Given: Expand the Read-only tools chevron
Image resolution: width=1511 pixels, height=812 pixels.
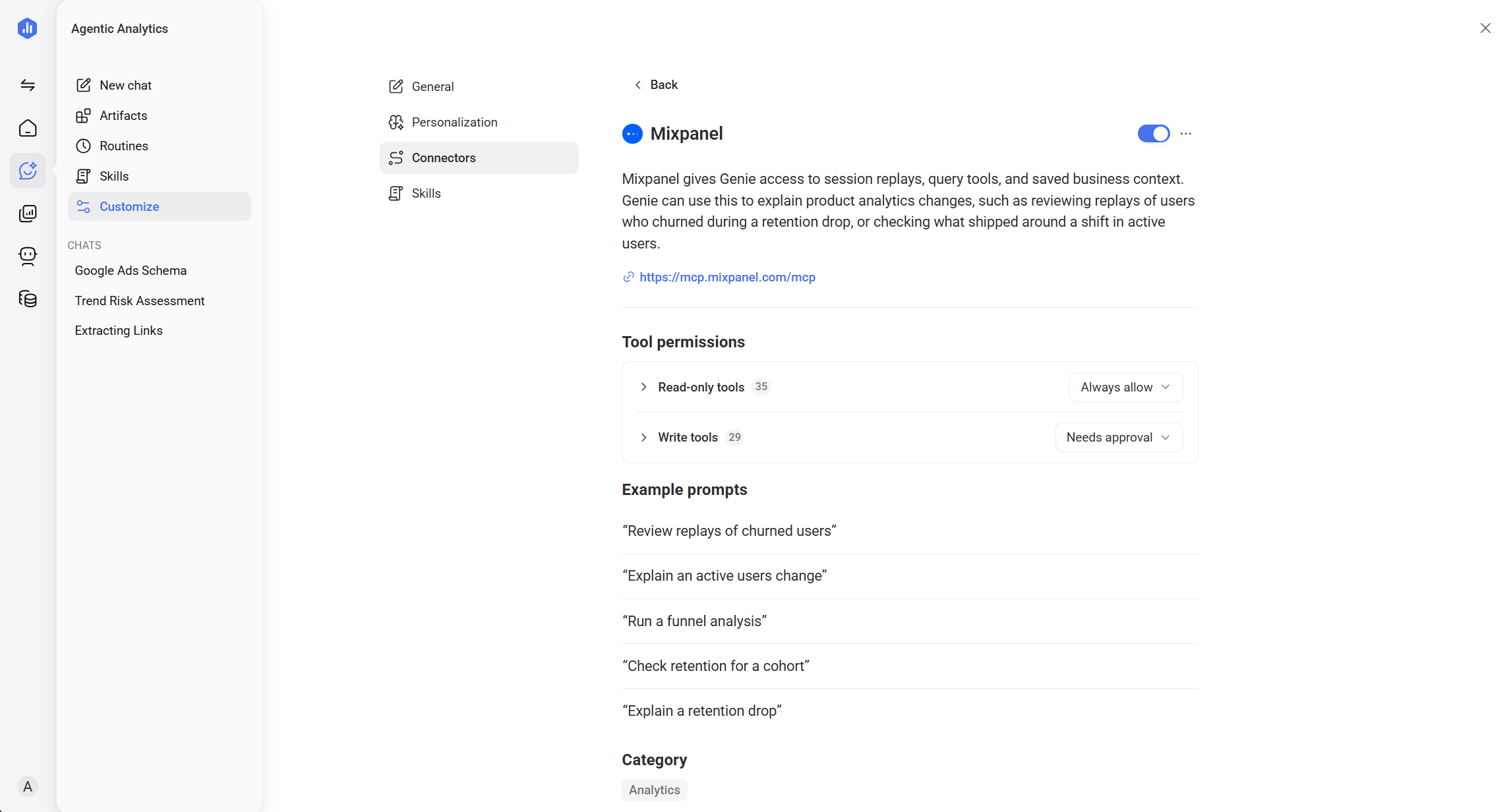Looking at the screenshot, I should tap(643, 387).
